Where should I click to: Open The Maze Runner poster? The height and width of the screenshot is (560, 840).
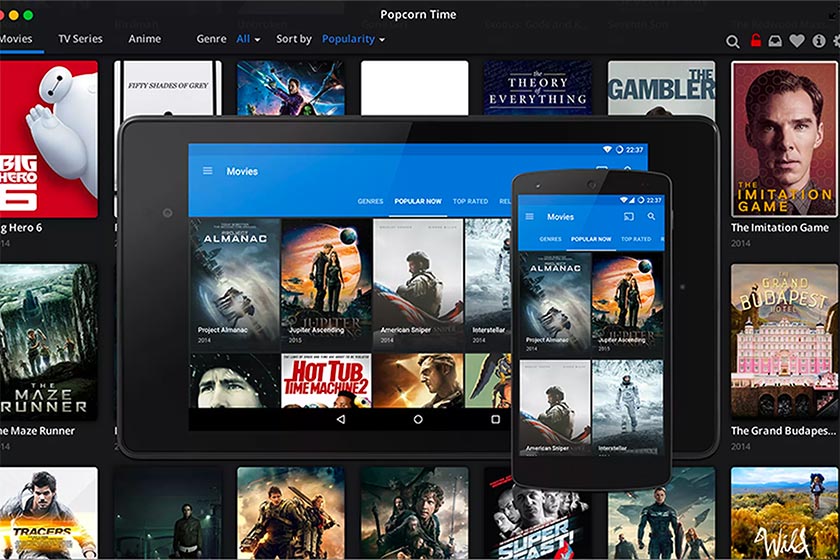pos(49,342)
